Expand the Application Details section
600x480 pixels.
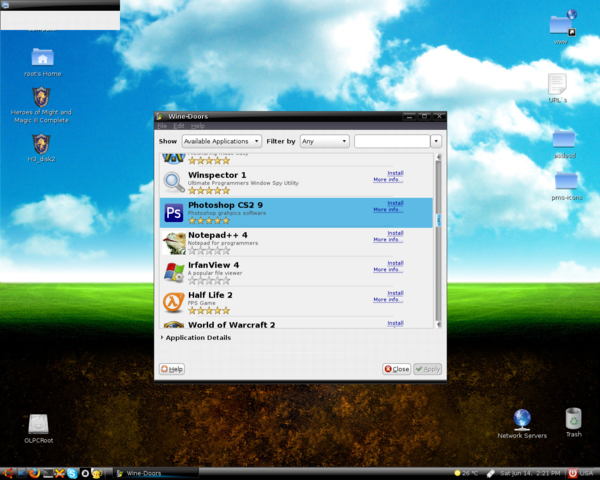click(x=195, y=338)
